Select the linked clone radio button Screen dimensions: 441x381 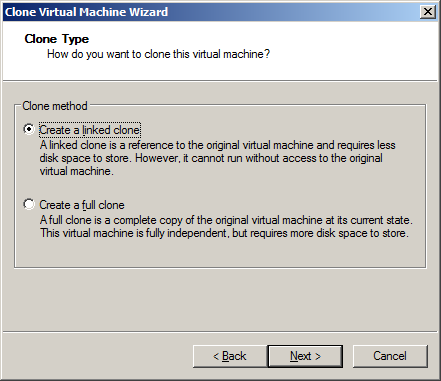[x=29, y=129]
